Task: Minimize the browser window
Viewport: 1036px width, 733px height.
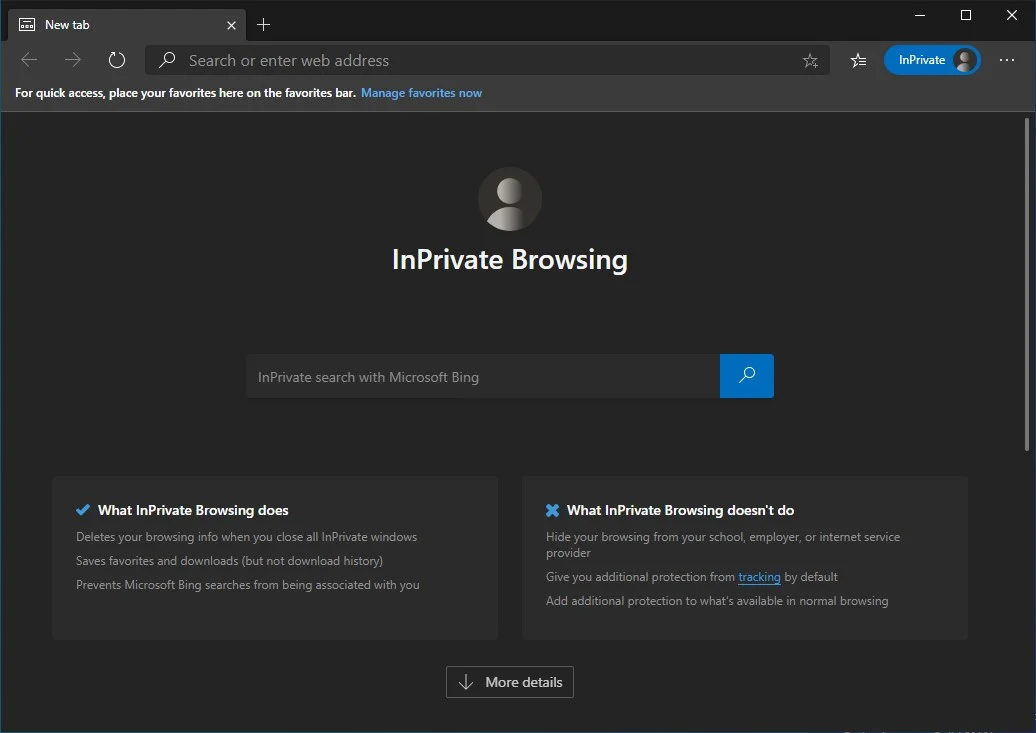Action: click(920, 15)
